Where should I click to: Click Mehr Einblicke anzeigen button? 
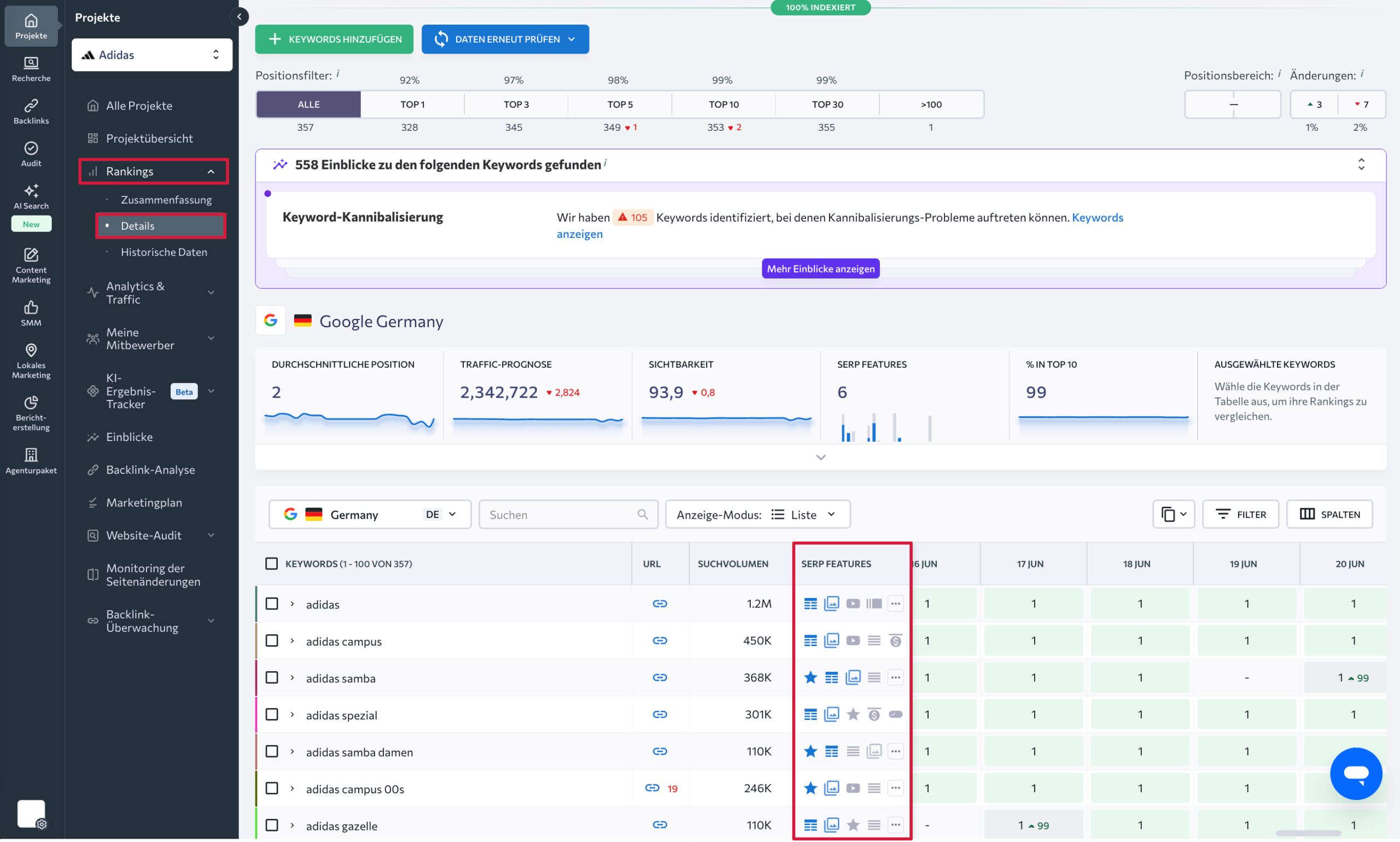tap(820, 269)
